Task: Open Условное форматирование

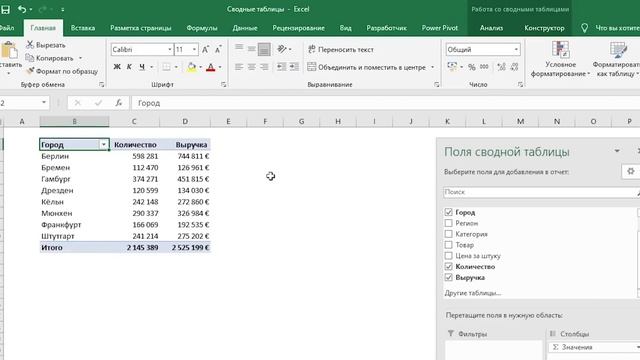Action: pos(560,59)
